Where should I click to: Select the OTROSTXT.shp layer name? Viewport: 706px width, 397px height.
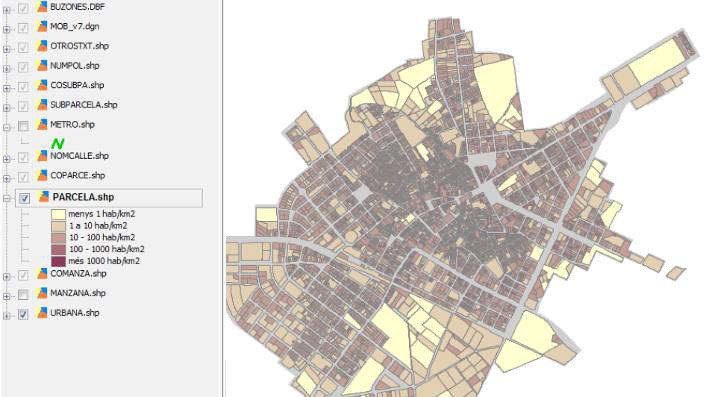tap(79, 46)
